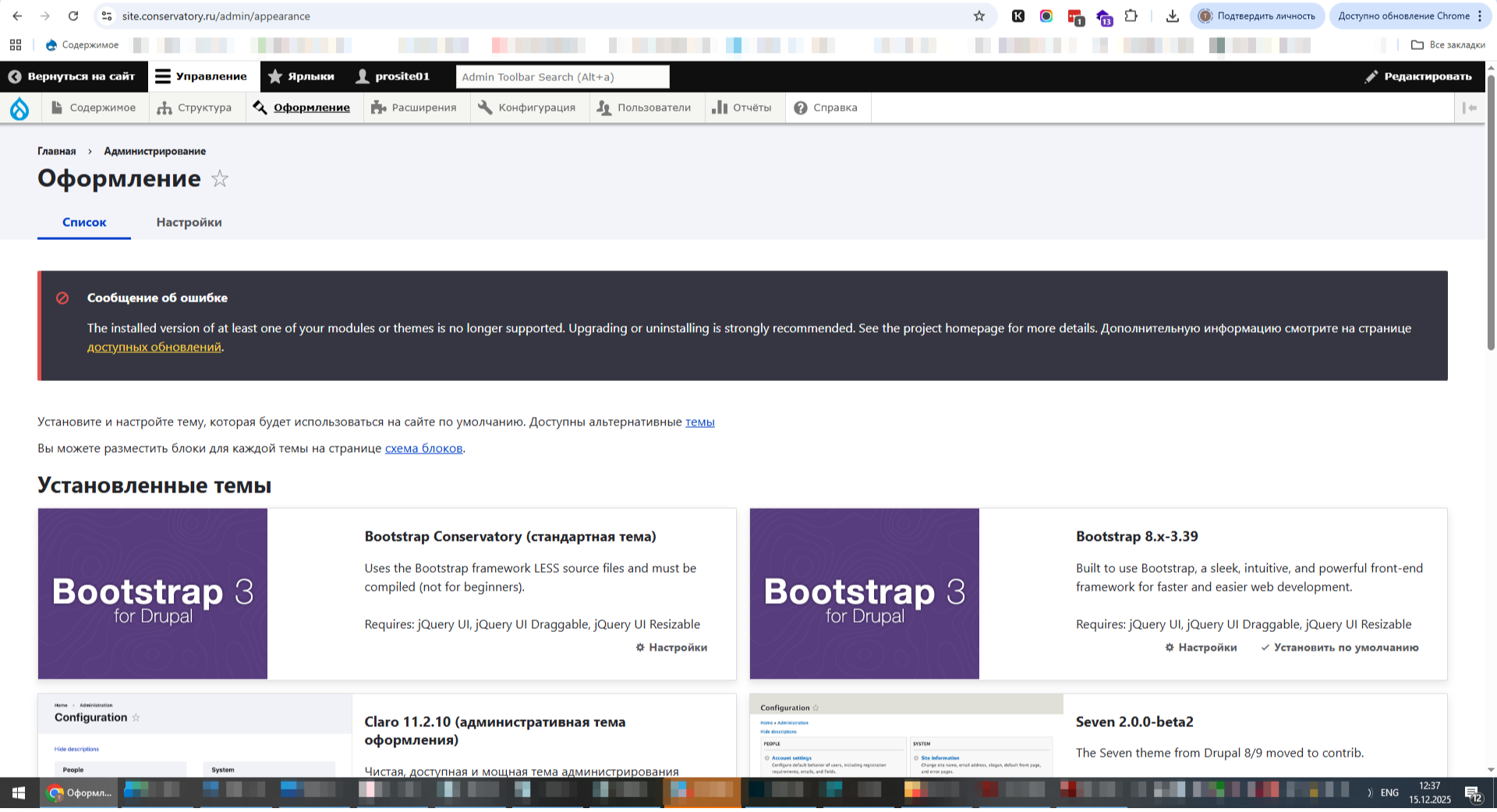Click the browser bookmark star icon
This screenshot has width=1497, height=812.
tap(979, 16)
